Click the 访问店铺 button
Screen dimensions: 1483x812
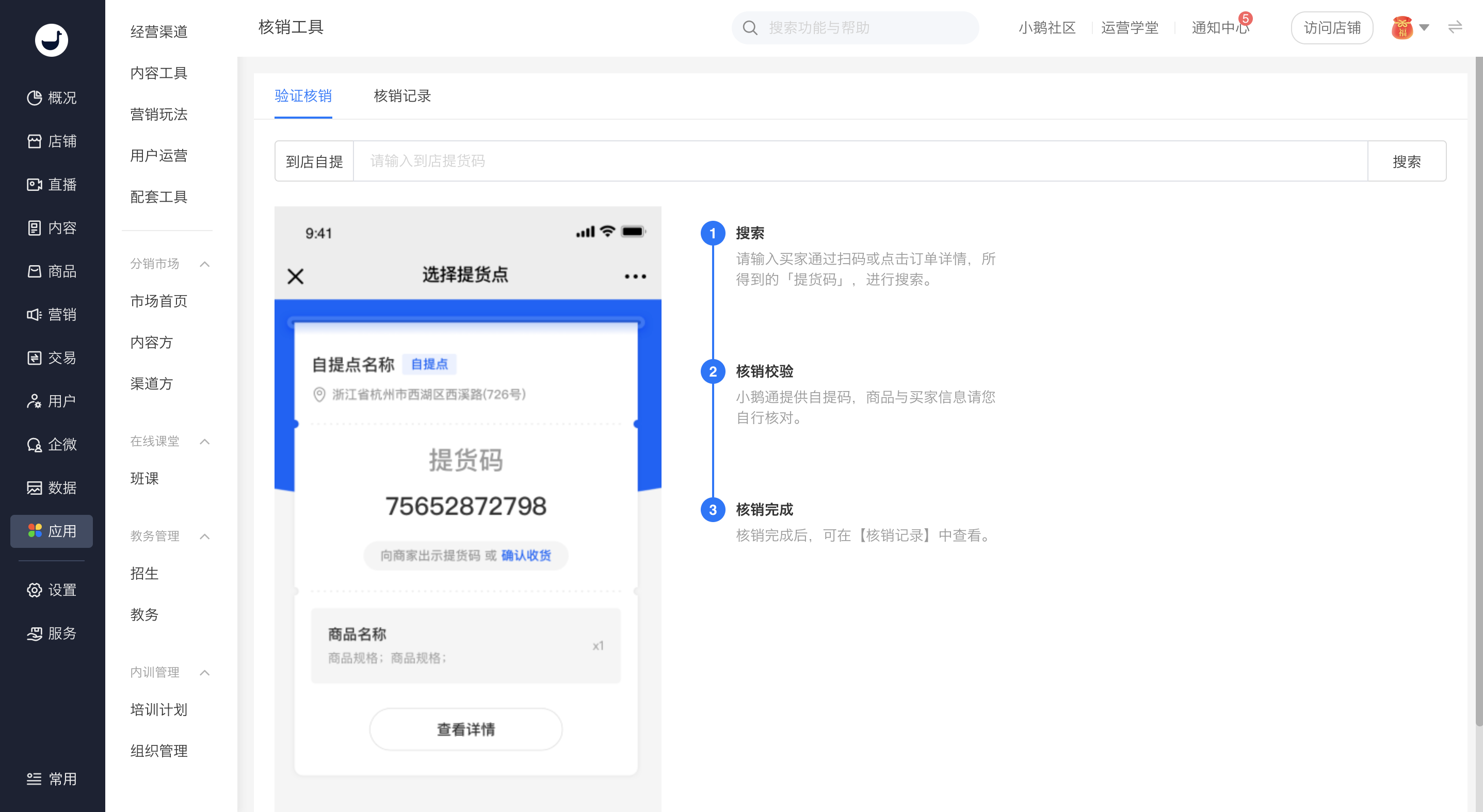click(x=1332, y=28)
